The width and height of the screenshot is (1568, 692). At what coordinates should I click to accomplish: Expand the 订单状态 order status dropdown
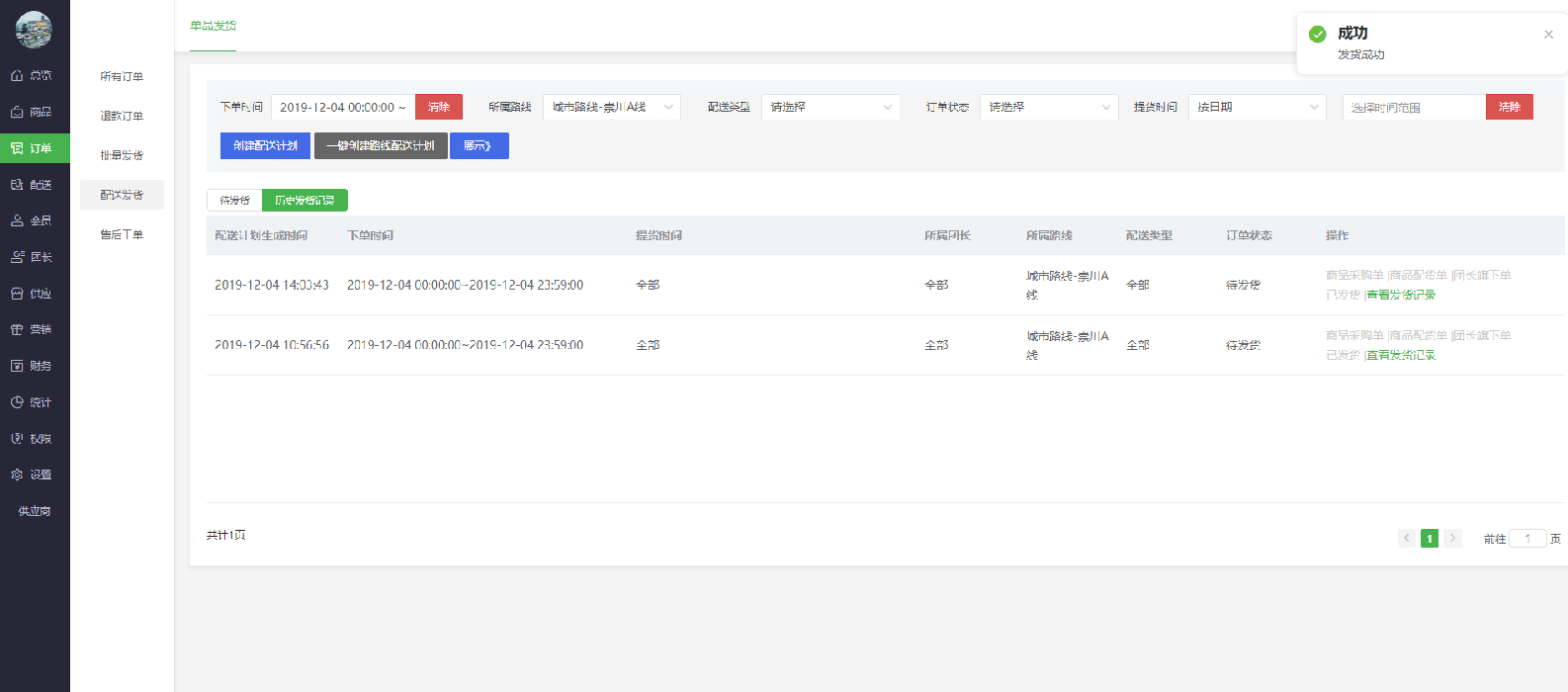(x=1048, y=107)
